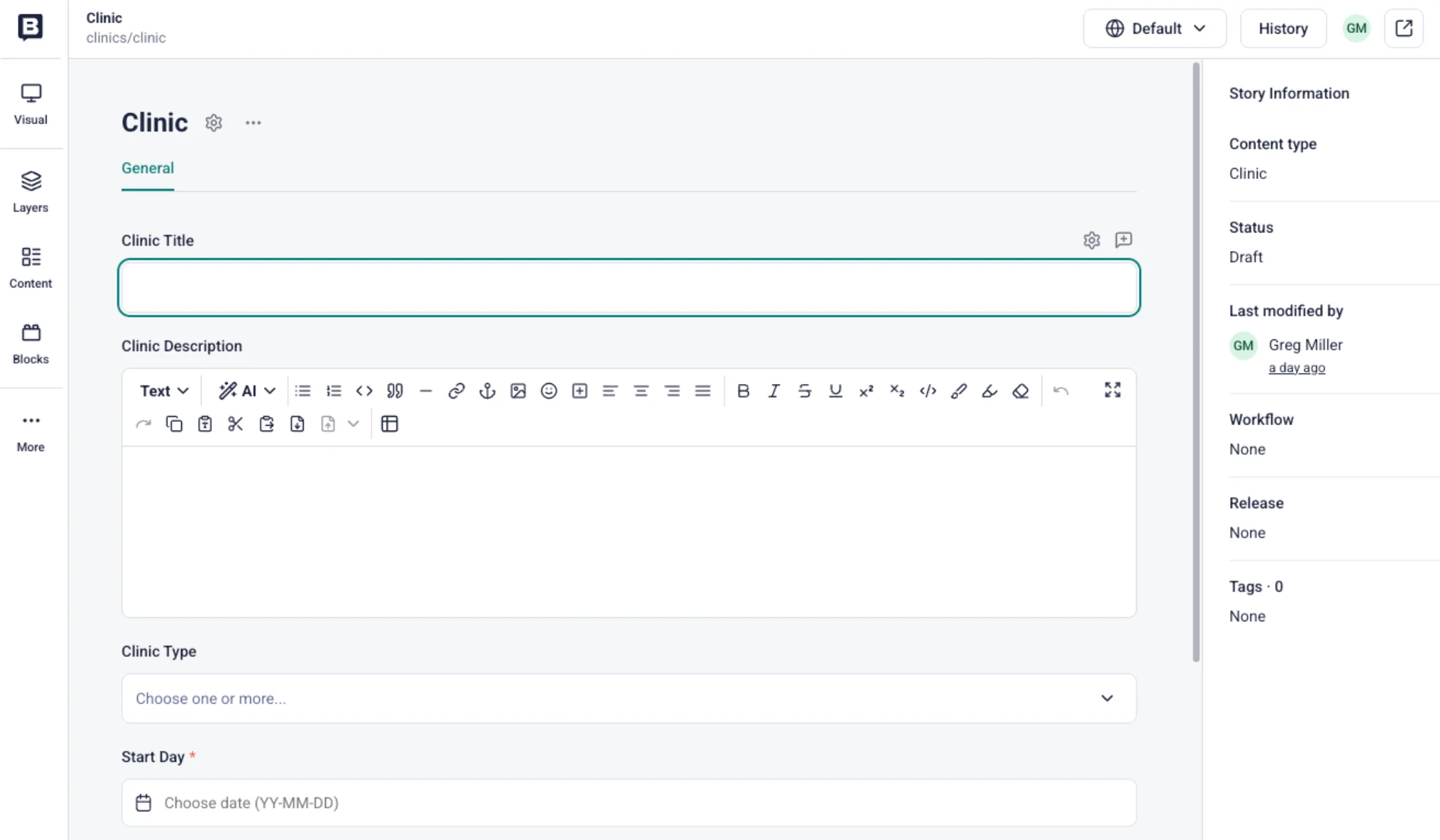The height and width of the screenshot is (840, 1440).
Task: Open the History panel
Action: [x=1282, y=28]
